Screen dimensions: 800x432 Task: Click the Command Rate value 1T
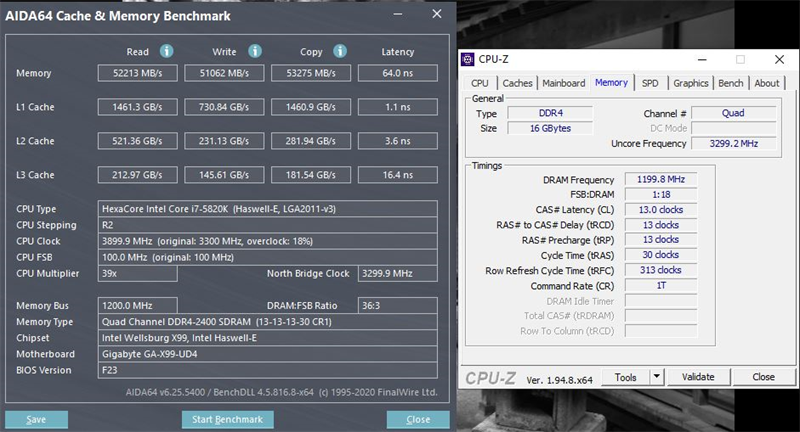661,286
